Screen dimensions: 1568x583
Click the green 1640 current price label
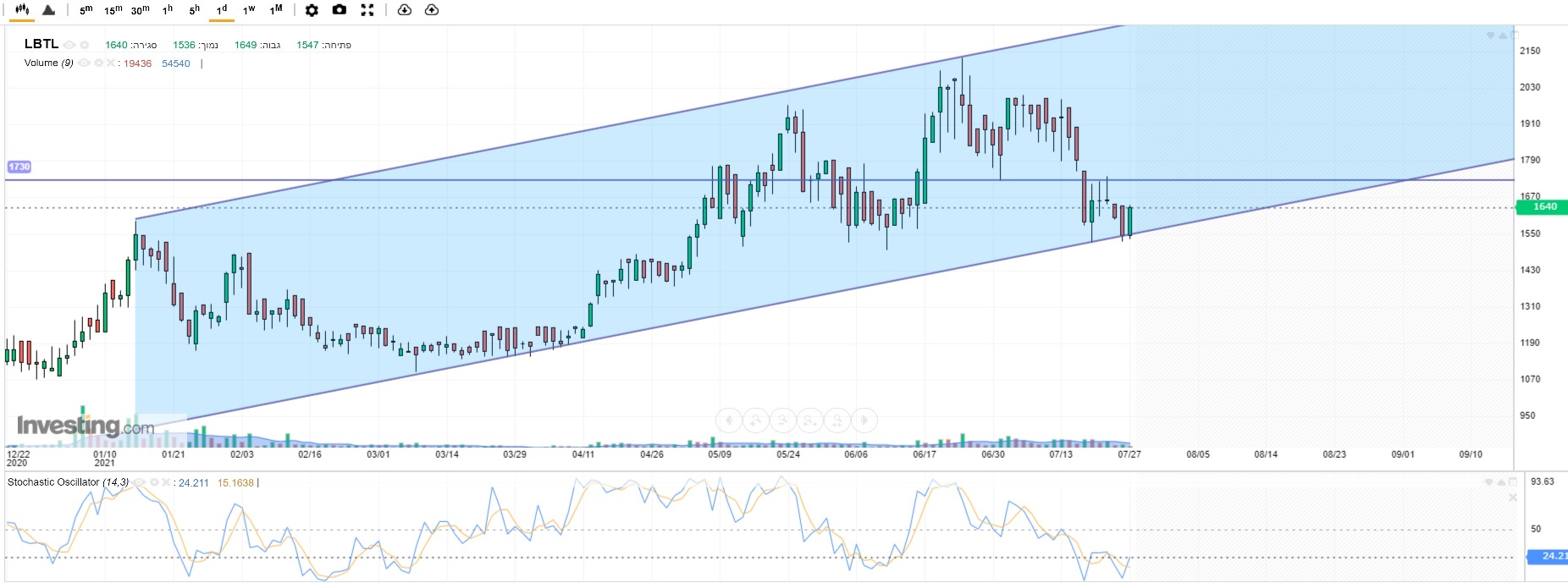(1542, 206)
